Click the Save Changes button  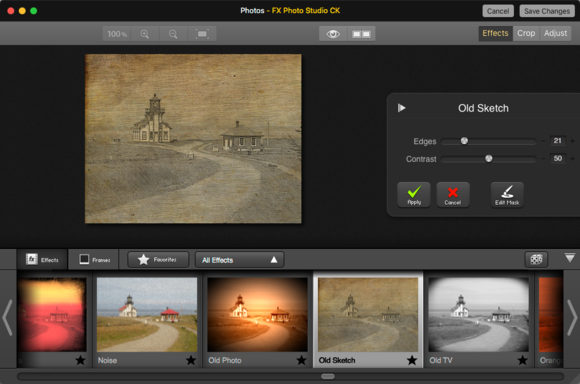tap(547, 11)
